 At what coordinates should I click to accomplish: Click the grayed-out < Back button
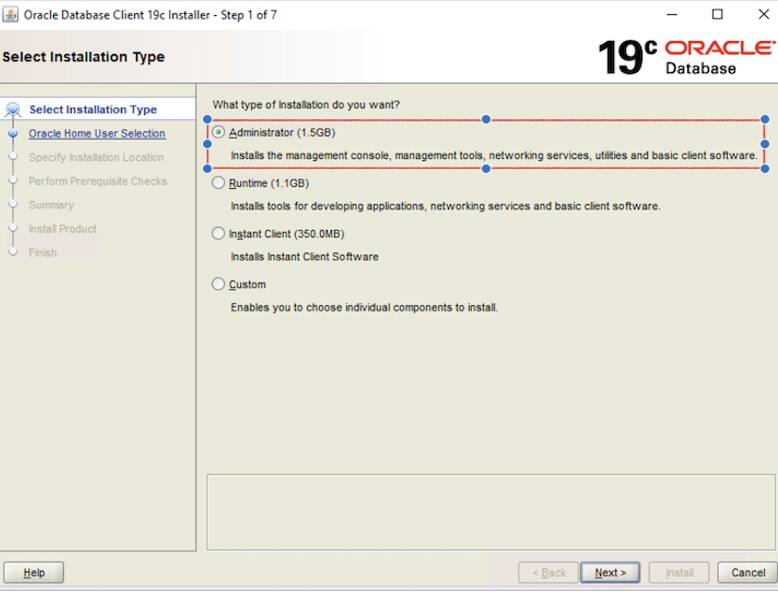tap(548, 573)
